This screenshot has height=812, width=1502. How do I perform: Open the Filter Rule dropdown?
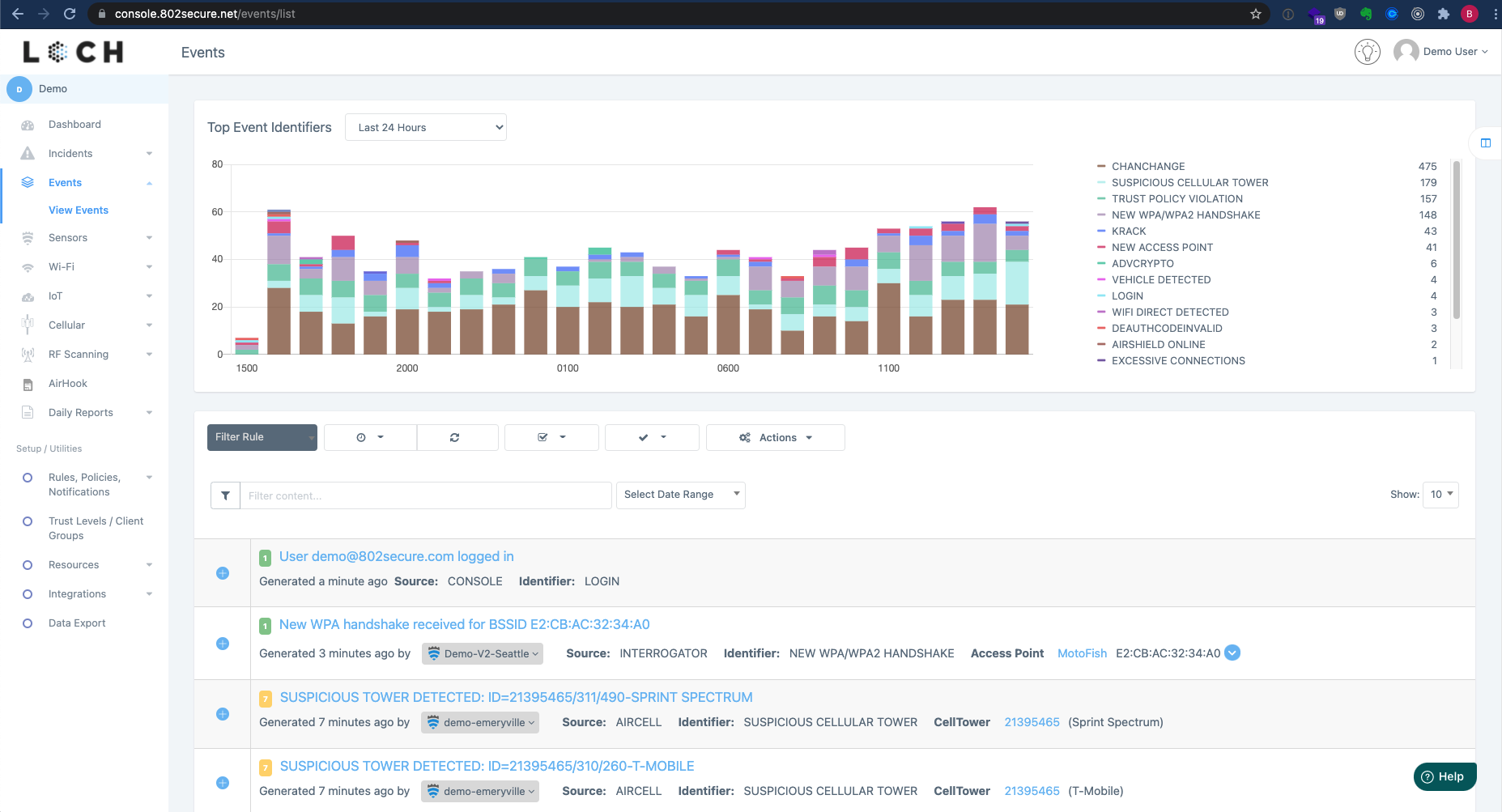(x=262, y=437)
